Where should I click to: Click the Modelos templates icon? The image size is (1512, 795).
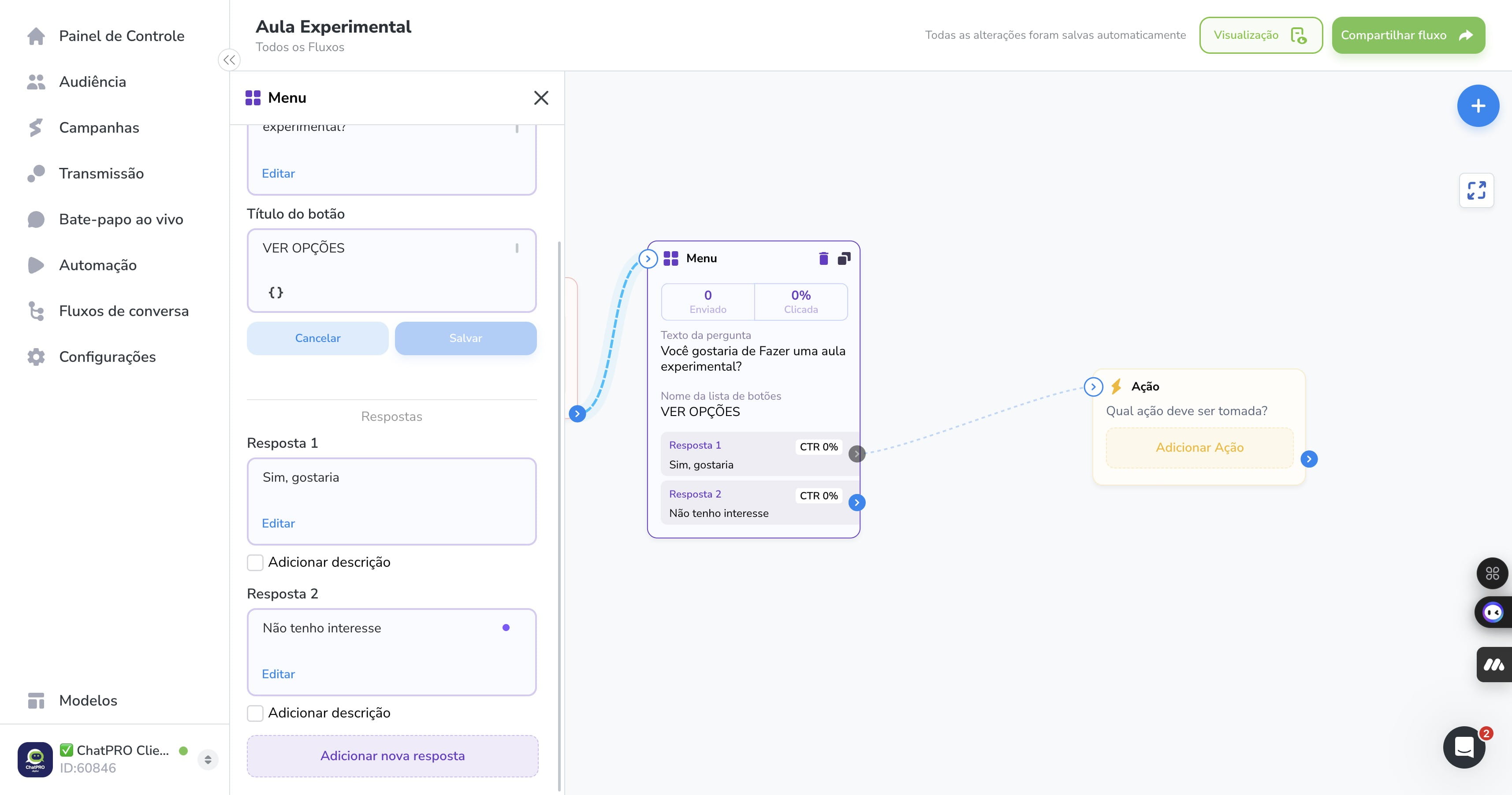(x=36, y=701)
